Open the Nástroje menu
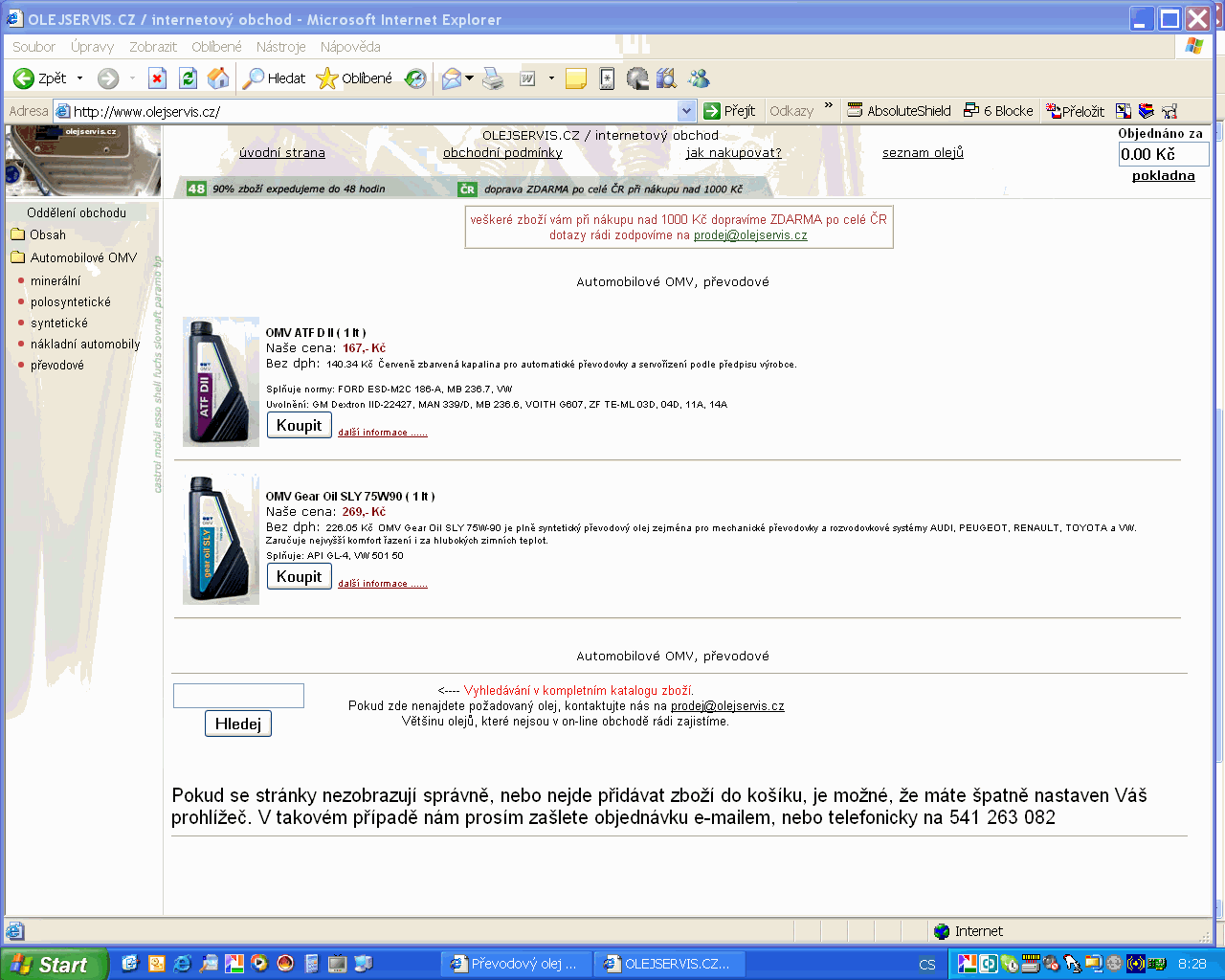The image size is (1225, 980). click(281, 46)
